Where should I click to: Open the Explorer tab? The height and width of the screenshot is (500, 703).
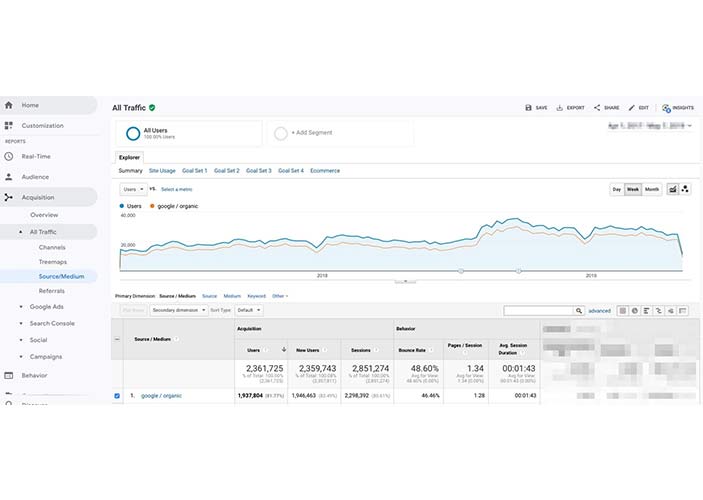[x=130, y=157]
